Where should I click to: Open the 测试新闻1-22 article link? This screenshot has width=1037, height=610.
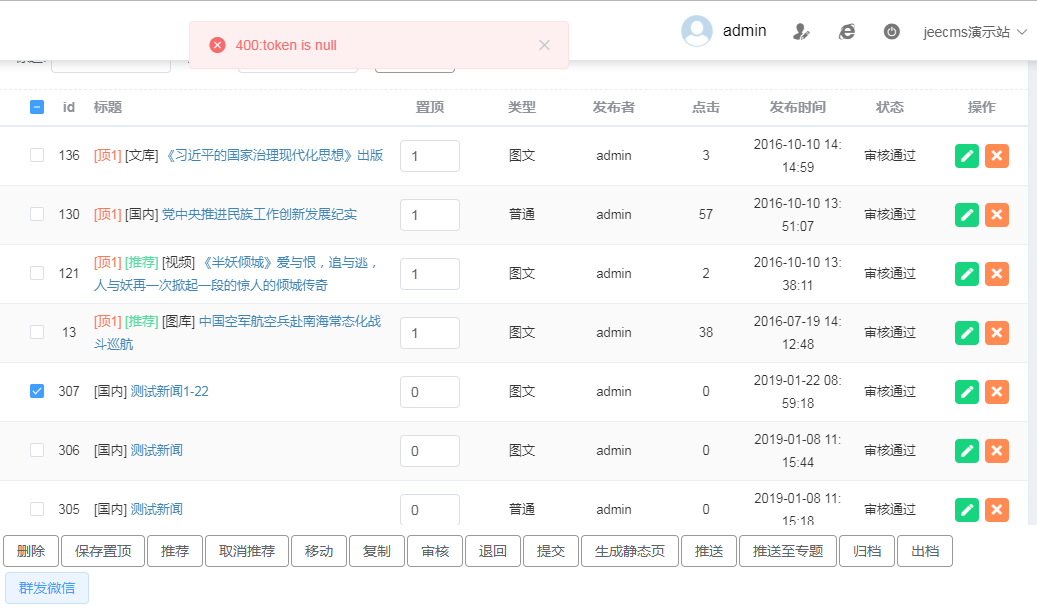click(x=169, y=391)
